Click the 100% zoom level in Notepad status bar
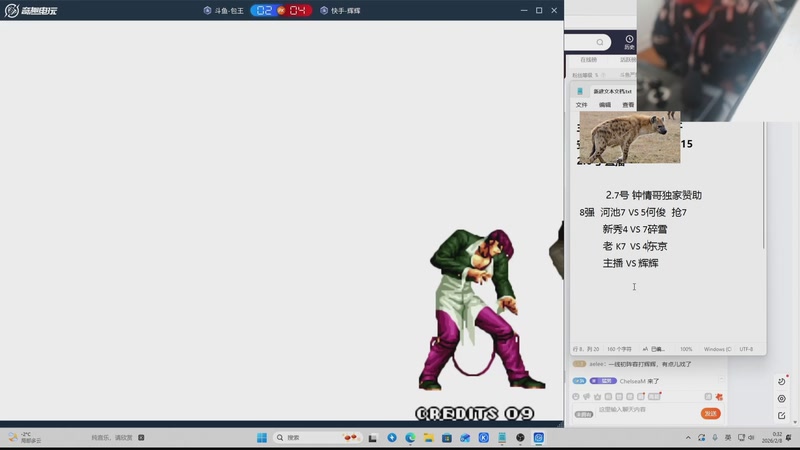This screenshot has height=450, width=800. click(x=686, y=349)
